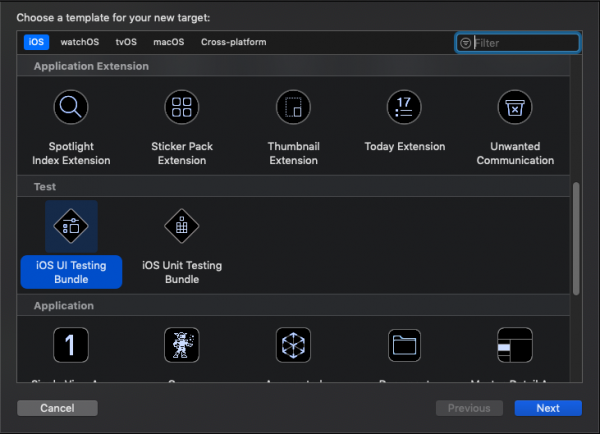The height and width of the screenshot is (434, 600).
Task: Pick the Document app folder icon
Action: [x=404, y=345]
